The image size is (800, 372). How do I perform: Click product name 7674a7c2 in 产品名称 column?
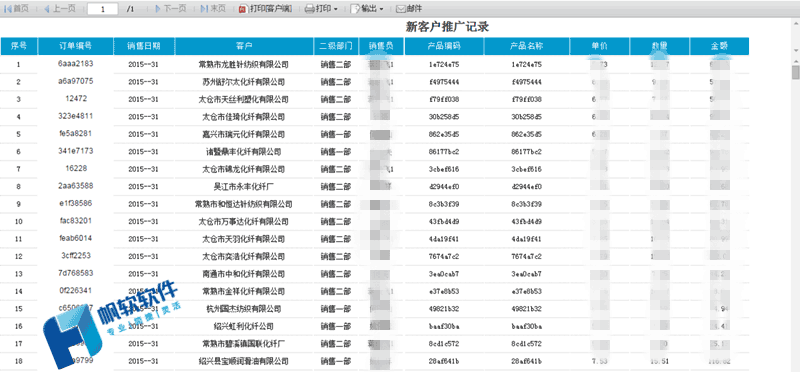pos(527,257)
